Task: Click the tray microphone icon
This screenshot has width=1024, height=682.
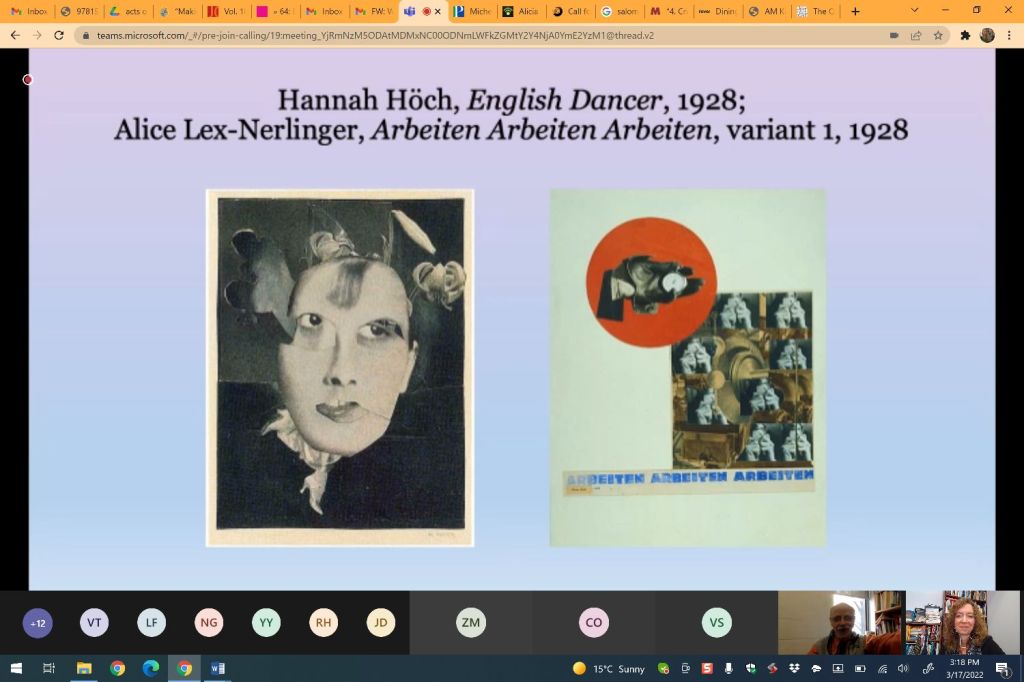Action: pyautogui.click(x=728, y=668)
